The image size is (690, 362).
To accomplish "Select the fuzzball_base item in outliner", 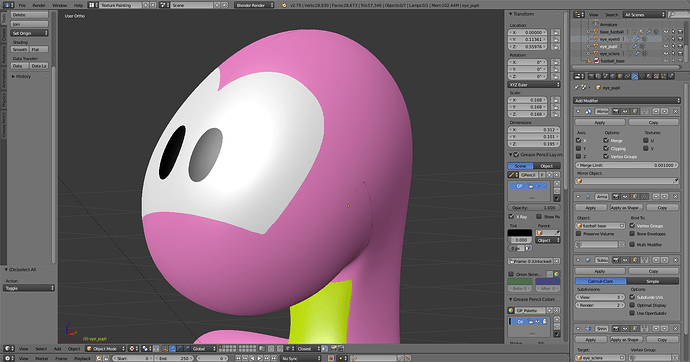I will pos(613,61).
